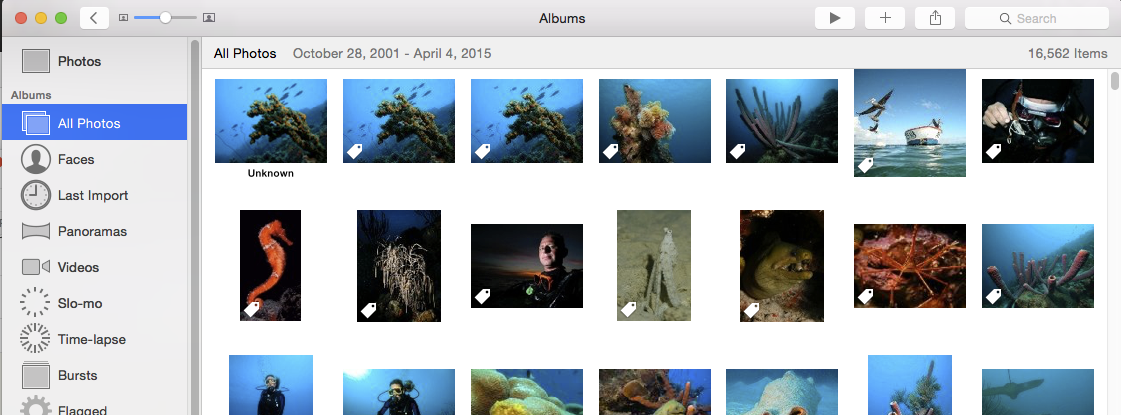Select the diver mask close-up photo

click(x=1038, y=121)
